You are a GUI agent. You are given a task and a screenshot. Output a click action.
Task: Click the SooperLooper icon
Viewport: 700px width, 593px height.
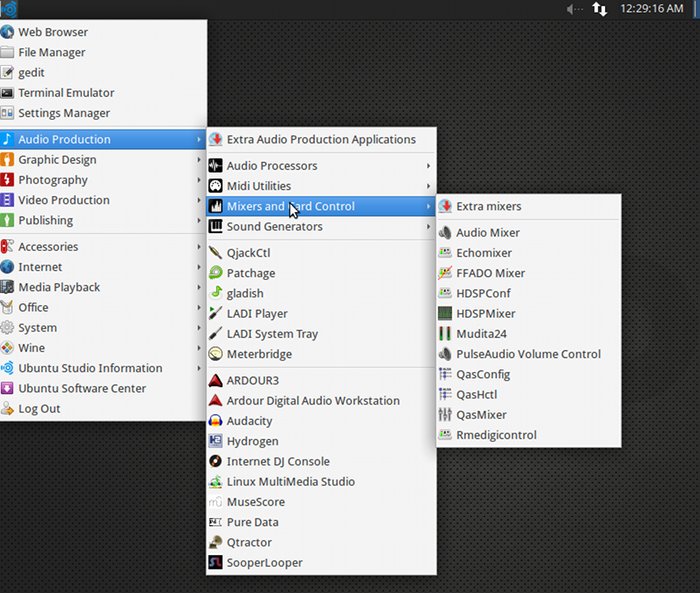[x=216, y=563]
